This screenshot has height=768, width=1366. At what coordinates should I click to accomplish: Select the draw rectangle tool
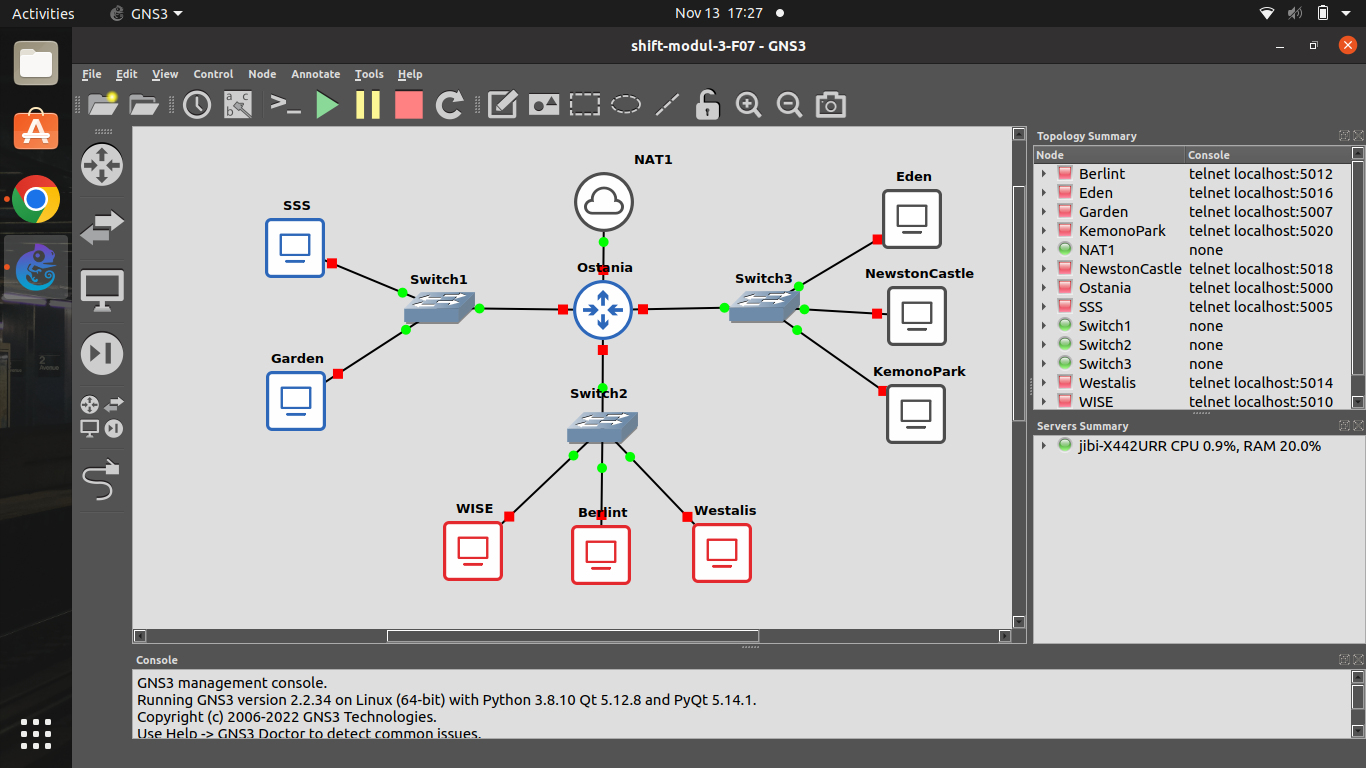585,104
